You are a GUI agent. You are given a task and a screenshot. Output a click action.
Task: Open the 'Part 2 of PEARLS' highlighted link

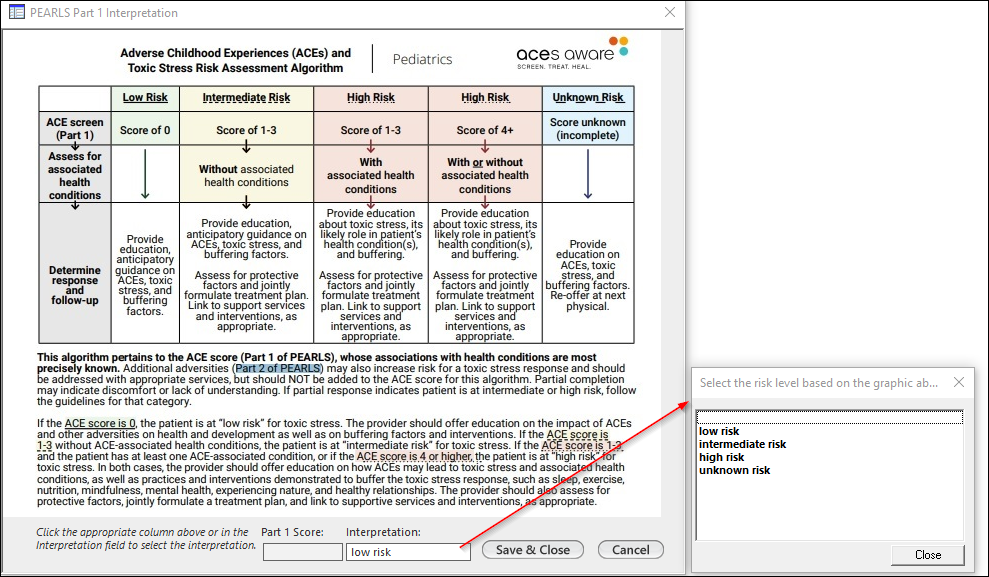pos(279,368)
